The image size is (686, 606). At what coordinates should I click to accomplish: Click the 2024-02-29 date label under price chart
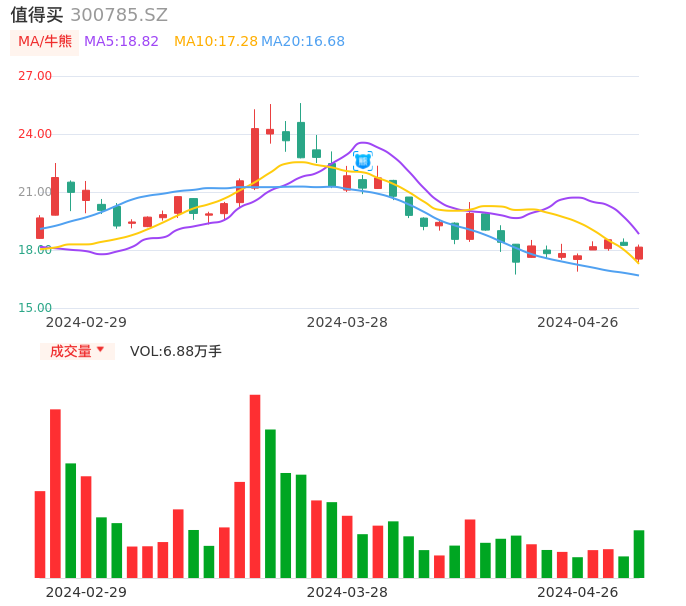point(86,322)
